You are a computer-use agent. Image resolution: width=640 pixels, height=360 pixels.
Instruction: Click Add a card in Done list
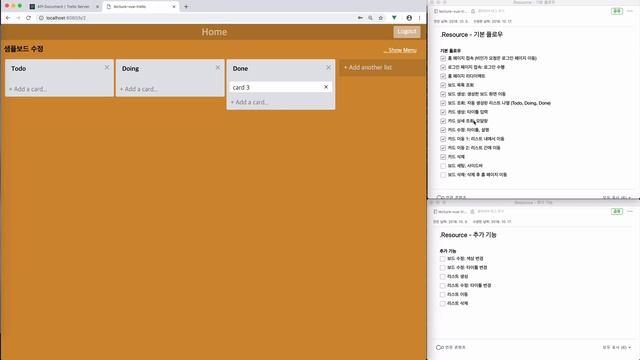249,102
